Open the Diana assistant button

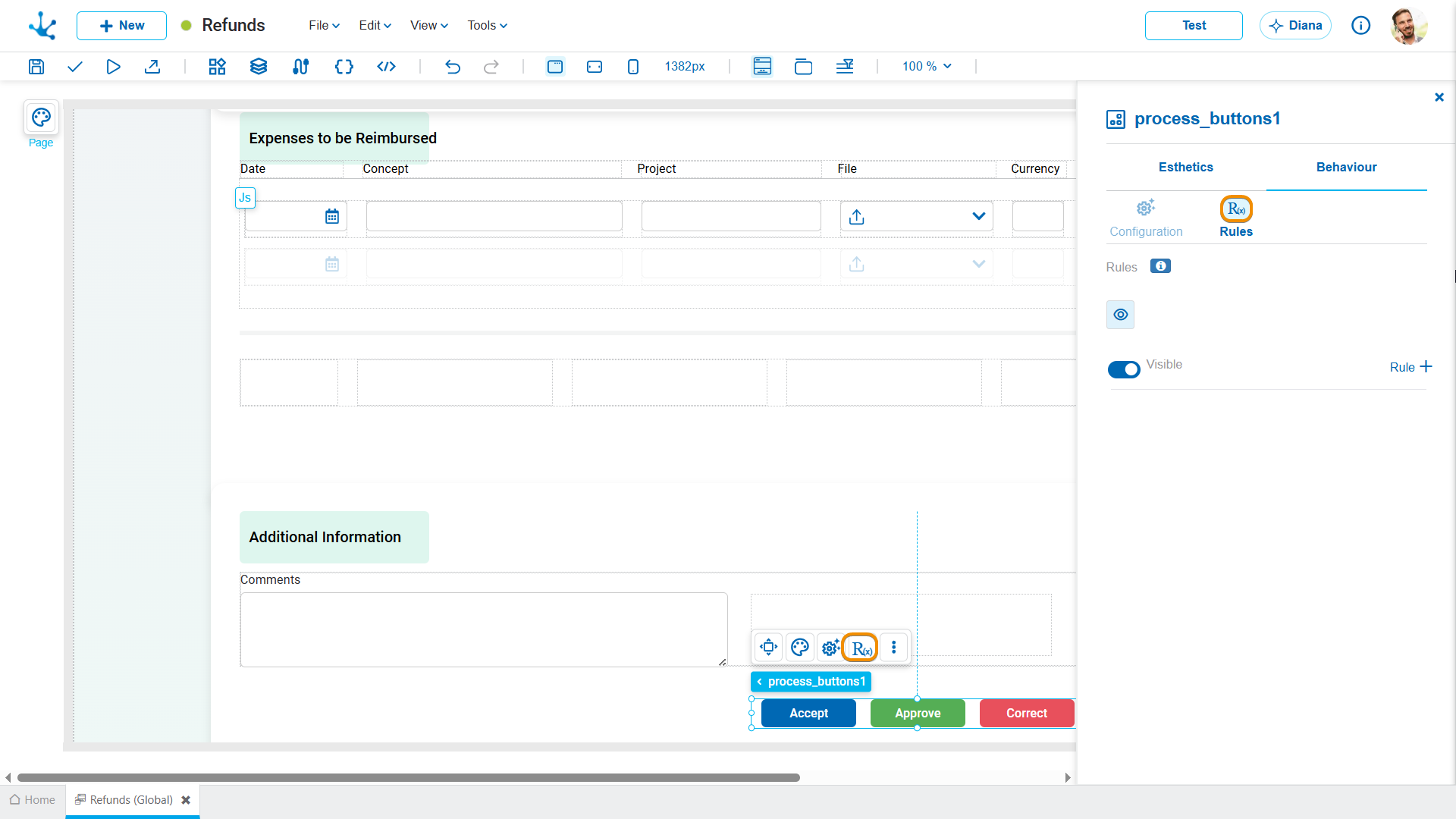pos(1295,26)
